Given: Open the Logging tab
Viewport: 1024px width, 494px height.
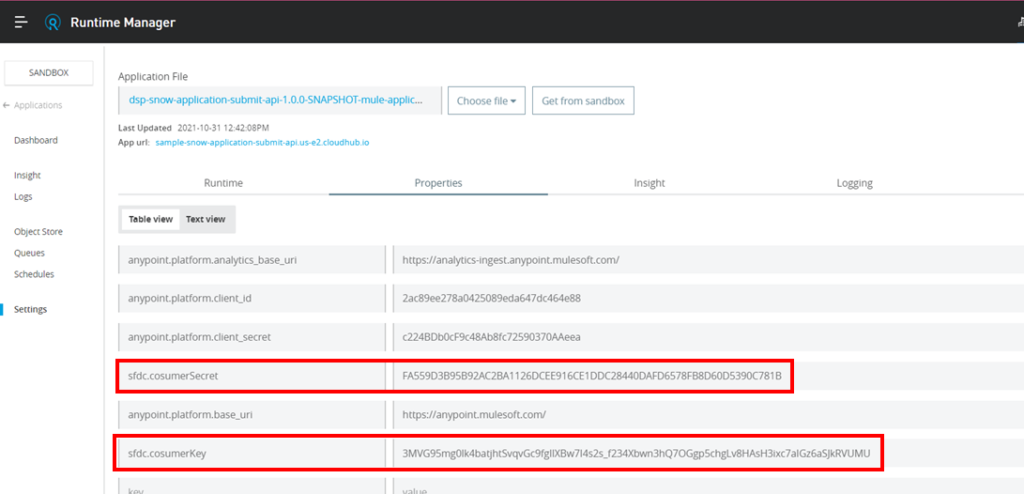Looking at the screenshot, I should [854, 183].
